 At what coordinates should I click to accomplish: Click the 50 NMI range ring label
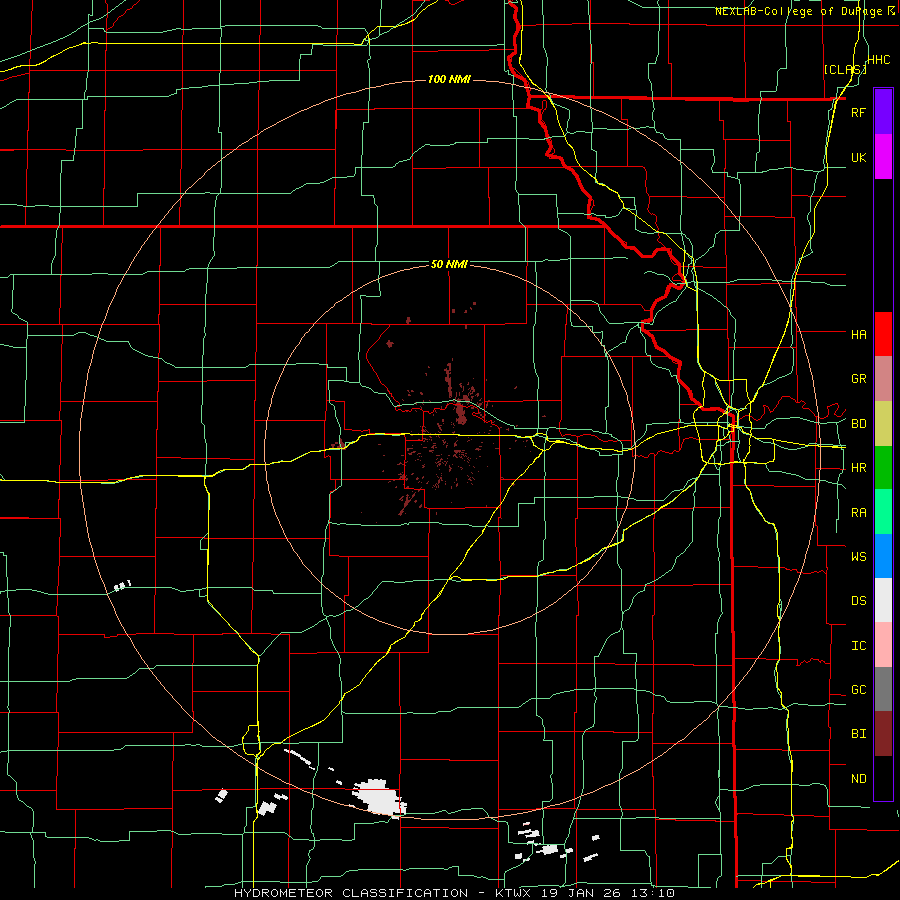[449, 265]
